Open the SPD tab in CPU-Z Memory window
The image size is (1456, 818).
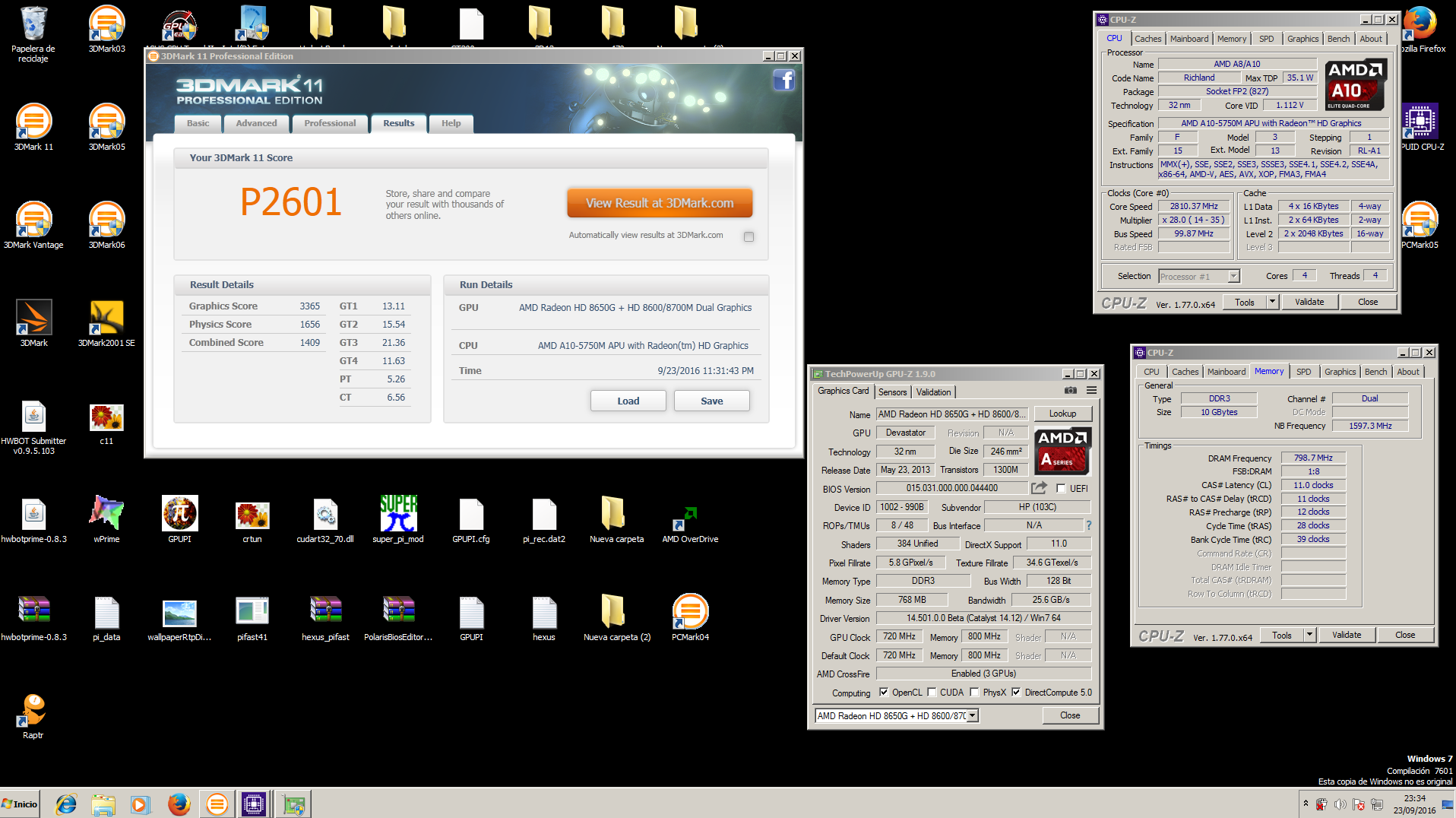tap(1303, 372)
